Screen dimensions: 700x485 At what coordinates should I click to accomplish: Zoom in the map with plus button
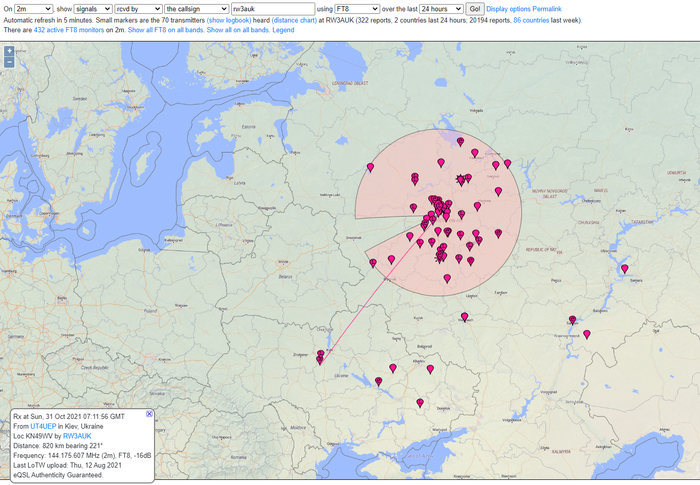click(10, 50)
